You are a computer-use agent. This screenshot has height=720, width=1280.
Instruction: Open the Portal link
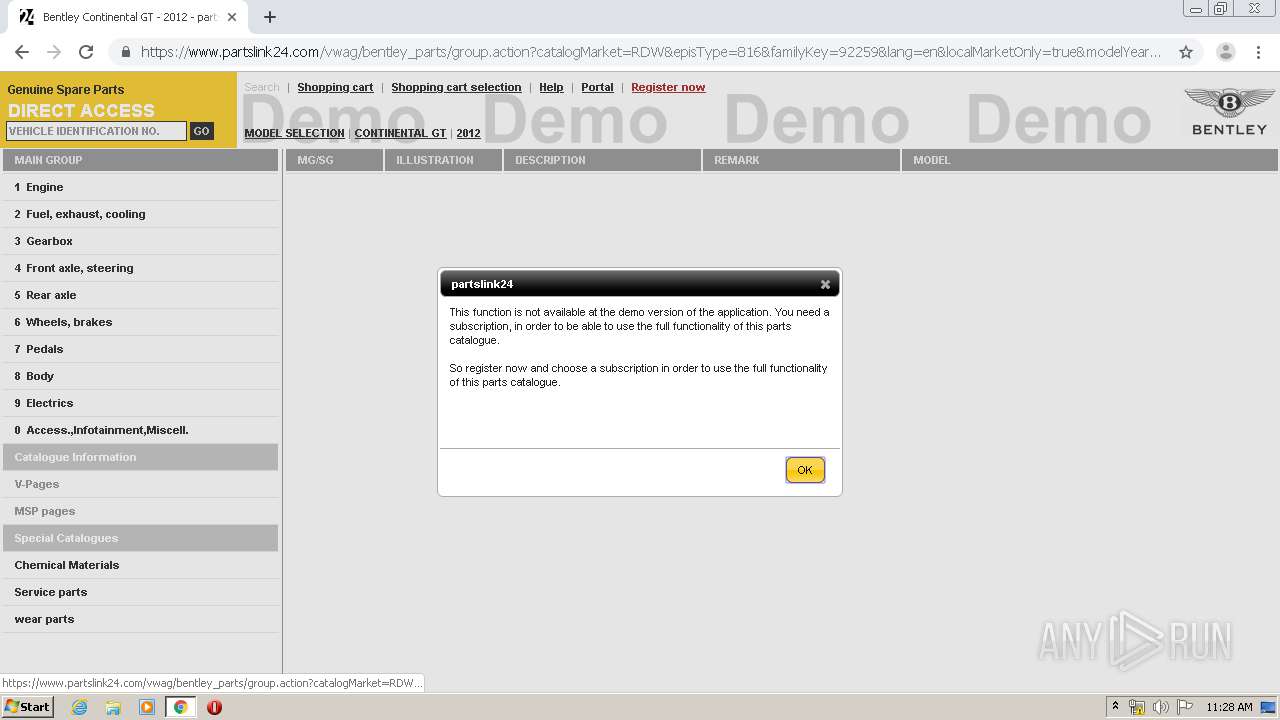point(597,87)
